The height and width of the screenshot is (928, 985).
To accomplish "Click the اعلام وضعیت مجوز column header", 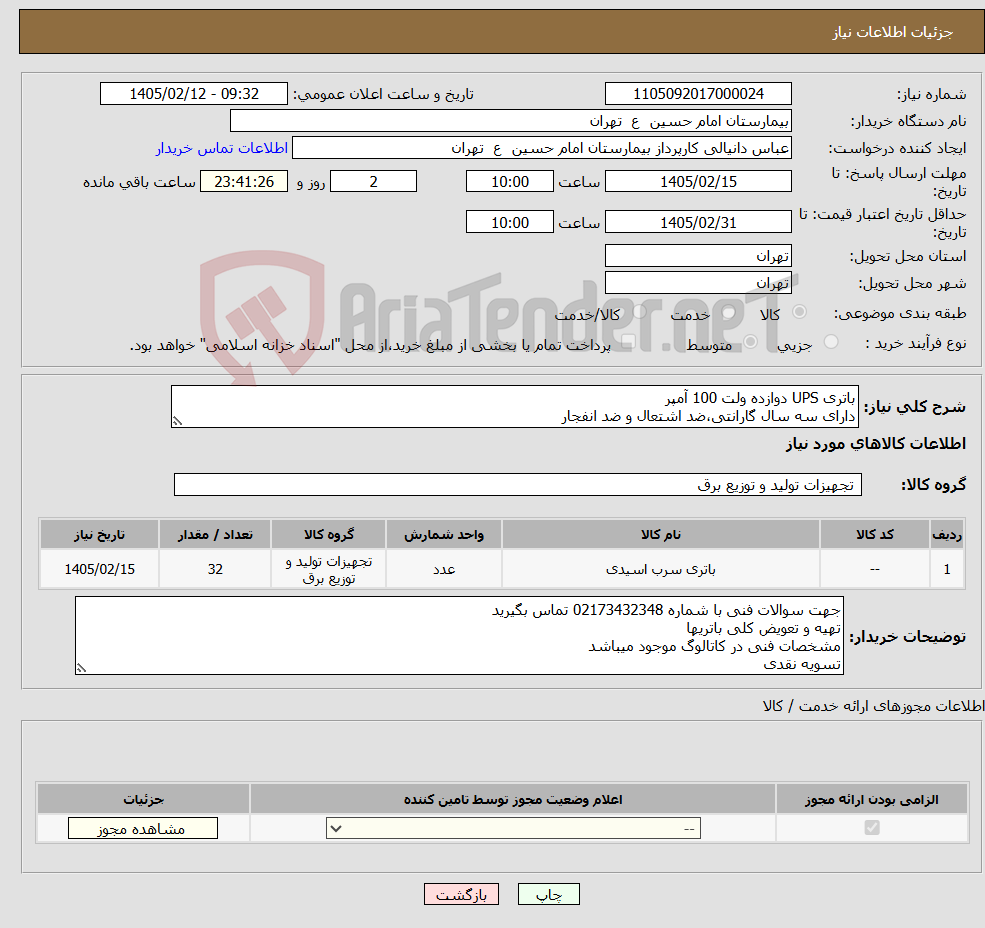I will pos(513,799).
